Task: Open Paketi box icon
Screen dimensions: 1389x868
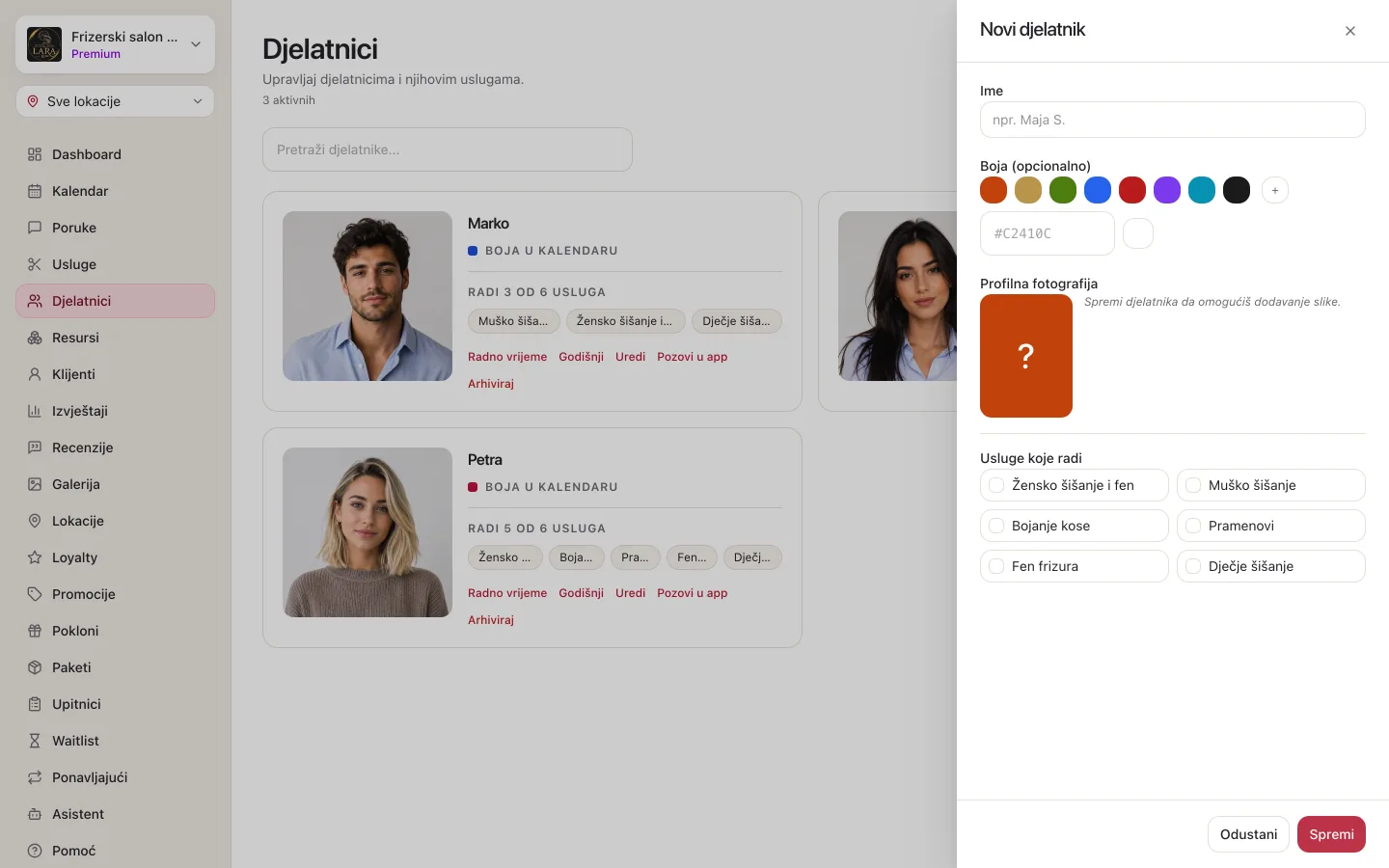Action: click(35, 667)
